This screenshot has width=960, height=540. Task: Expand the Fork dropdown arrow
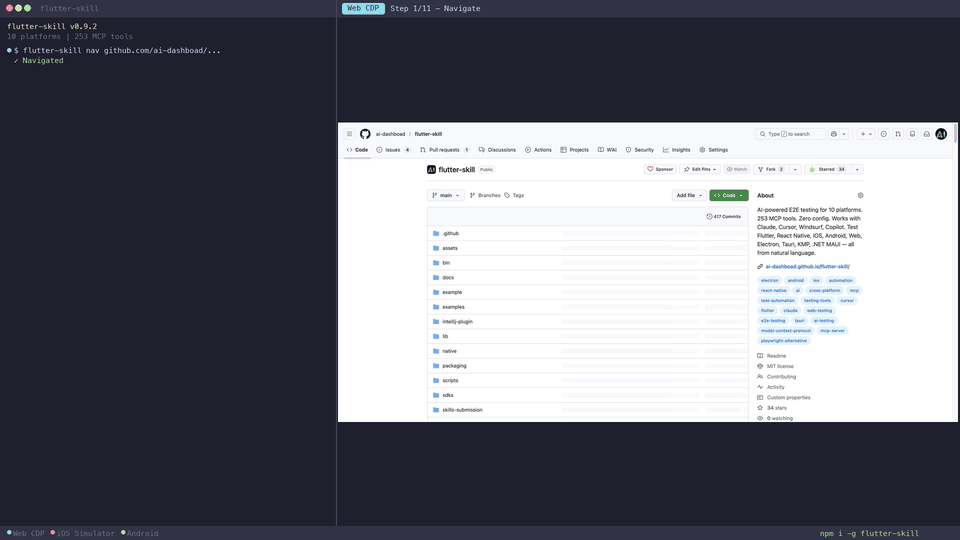click(795, 169)
